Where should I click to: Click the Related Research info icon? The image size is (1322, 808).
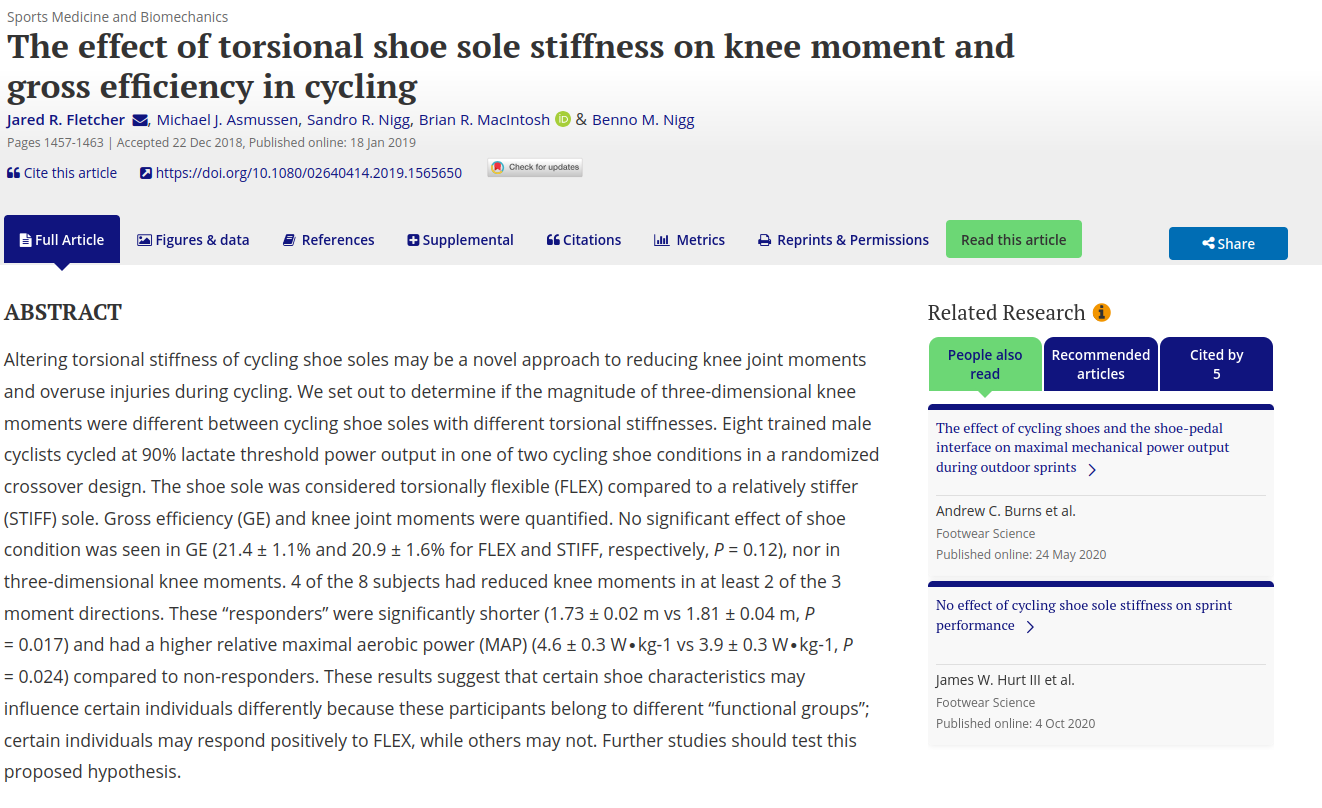[x=1102, y=313]
